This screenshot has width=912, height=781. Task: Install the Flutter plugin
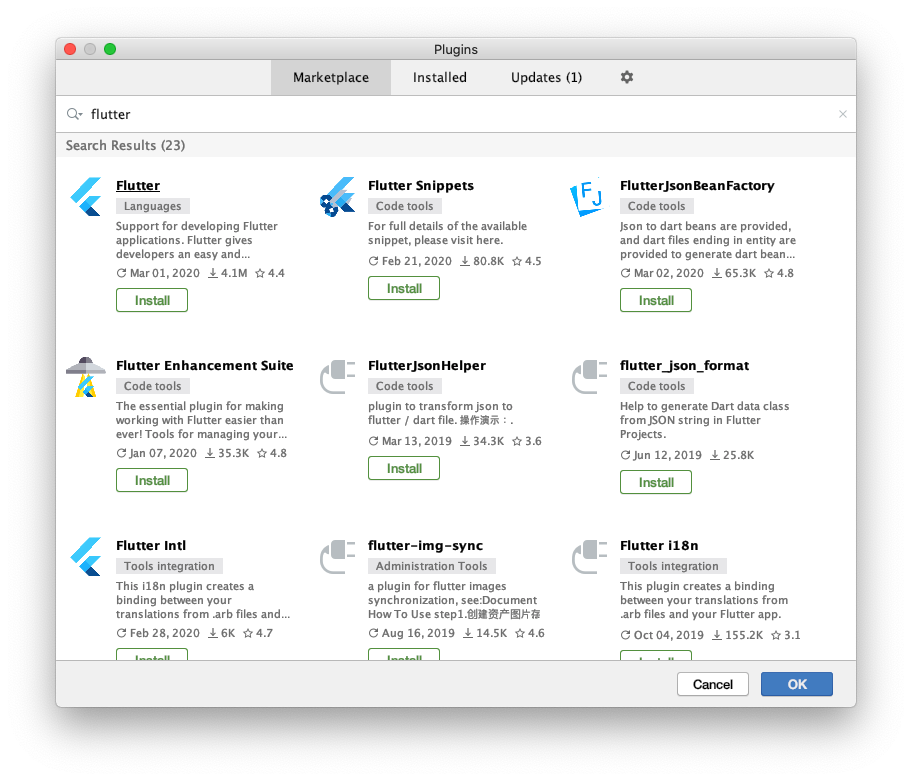152,300
